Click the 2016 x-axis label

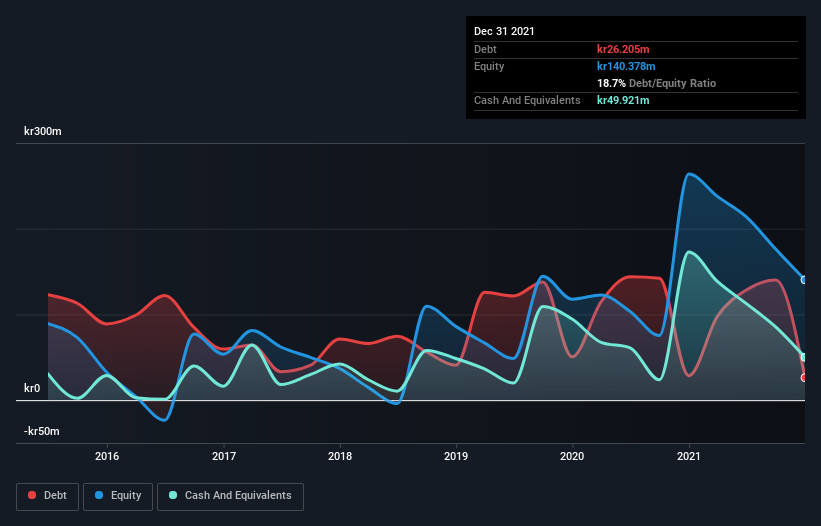107,456
